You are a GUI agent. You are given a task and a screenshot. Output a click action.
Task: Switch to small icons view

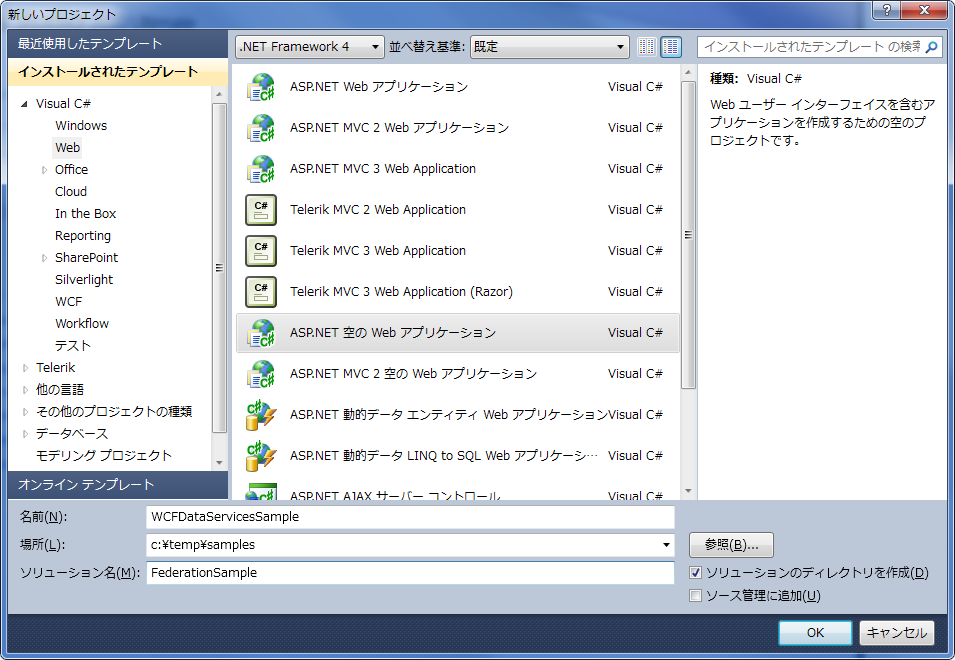[647, 47]
